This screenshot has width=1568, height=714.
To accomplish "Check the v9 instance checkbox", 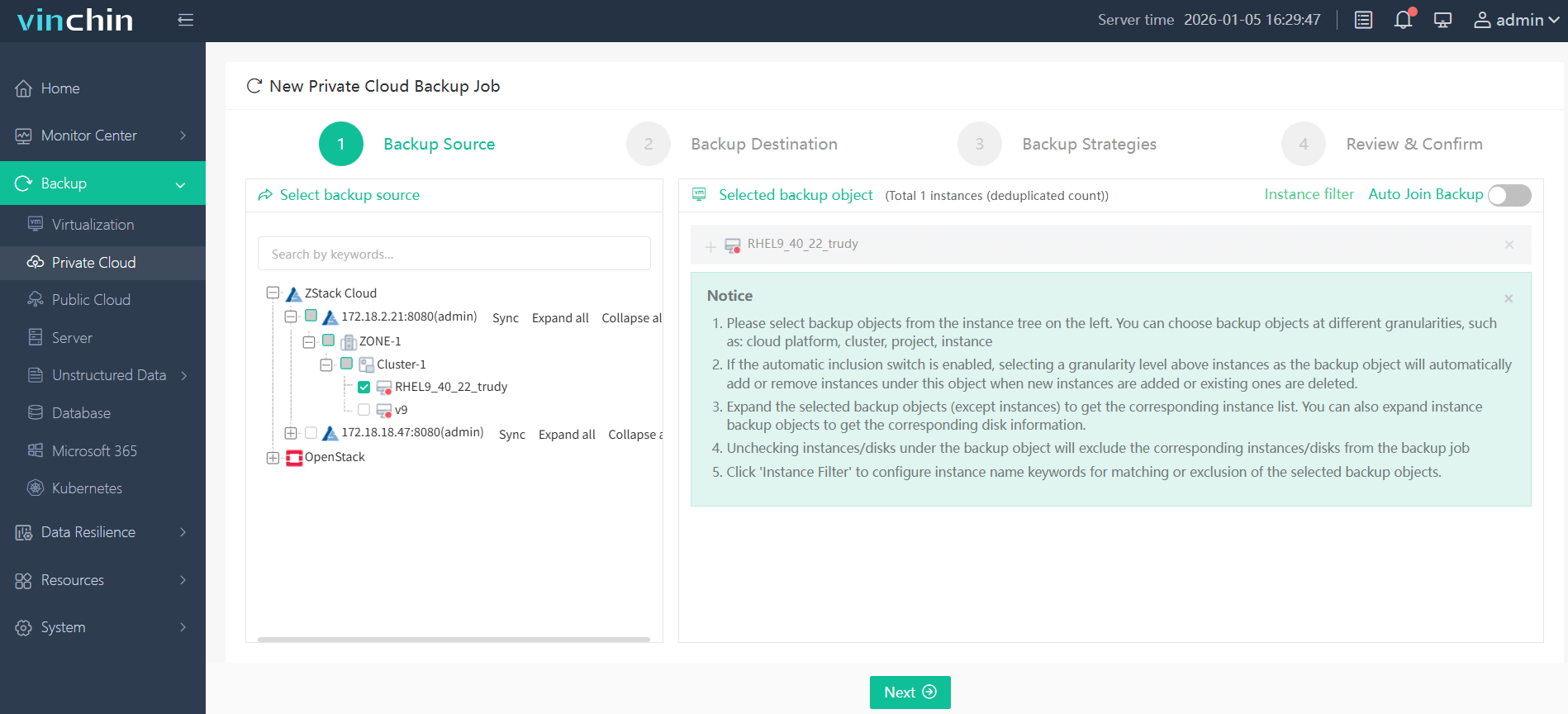I will point(363,410).
